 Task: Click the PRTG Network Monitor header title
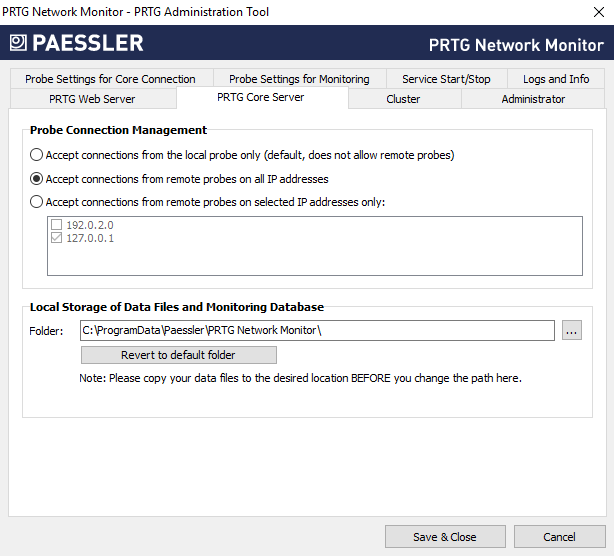[516, 45]
